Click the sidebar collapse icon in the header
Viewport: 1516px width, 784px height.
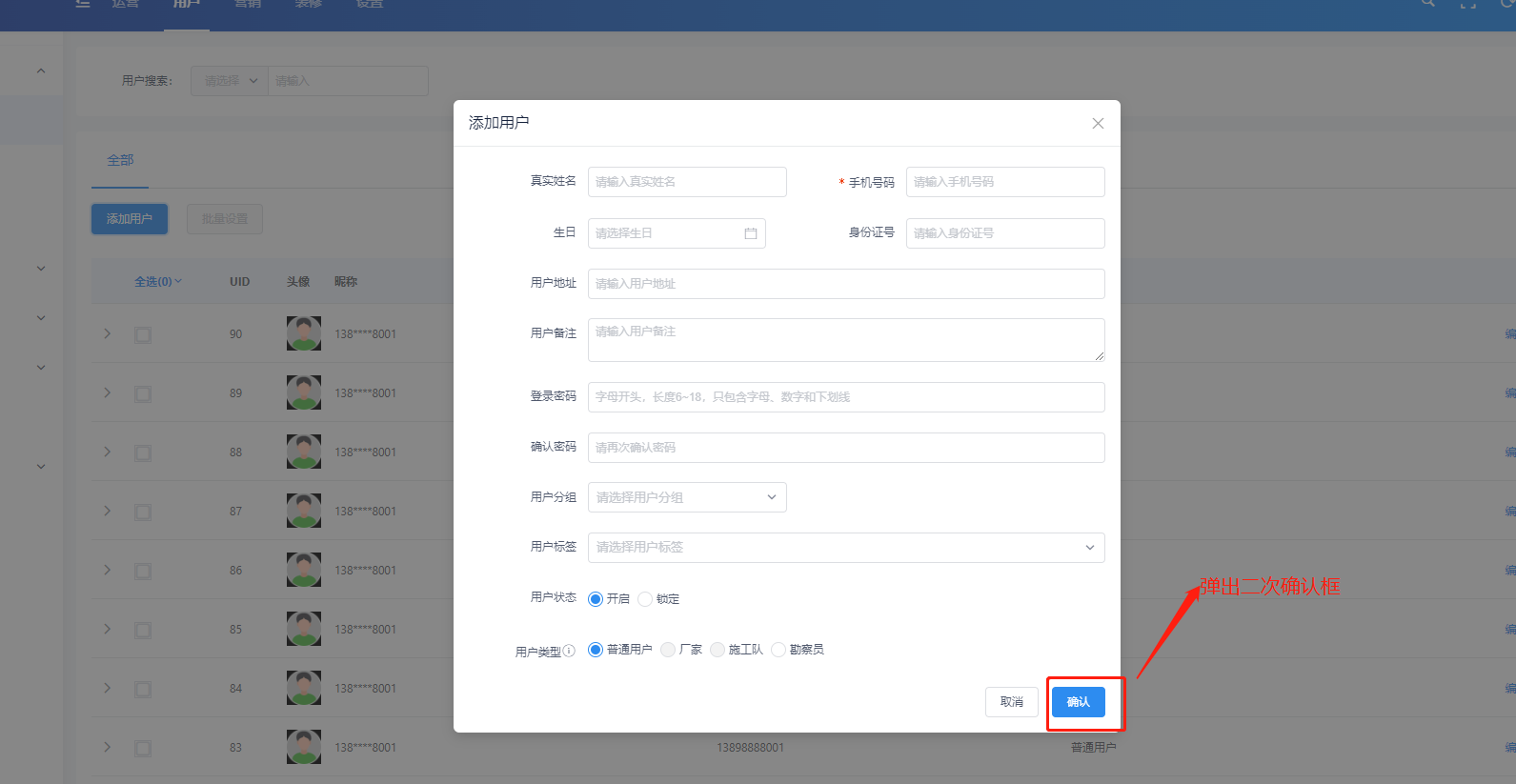tap(83, 4)
